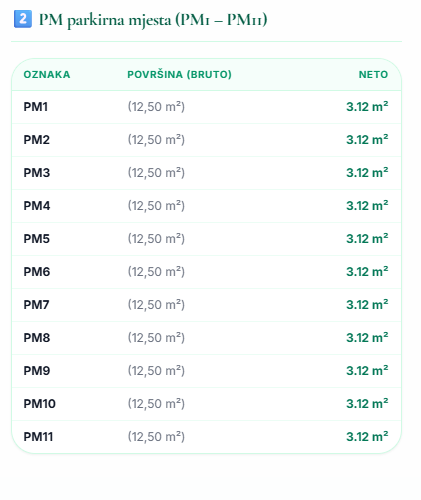This screenshot has height=500, width=421.
Task: Select the PM3 parking spot label
Action: point(37,173)
